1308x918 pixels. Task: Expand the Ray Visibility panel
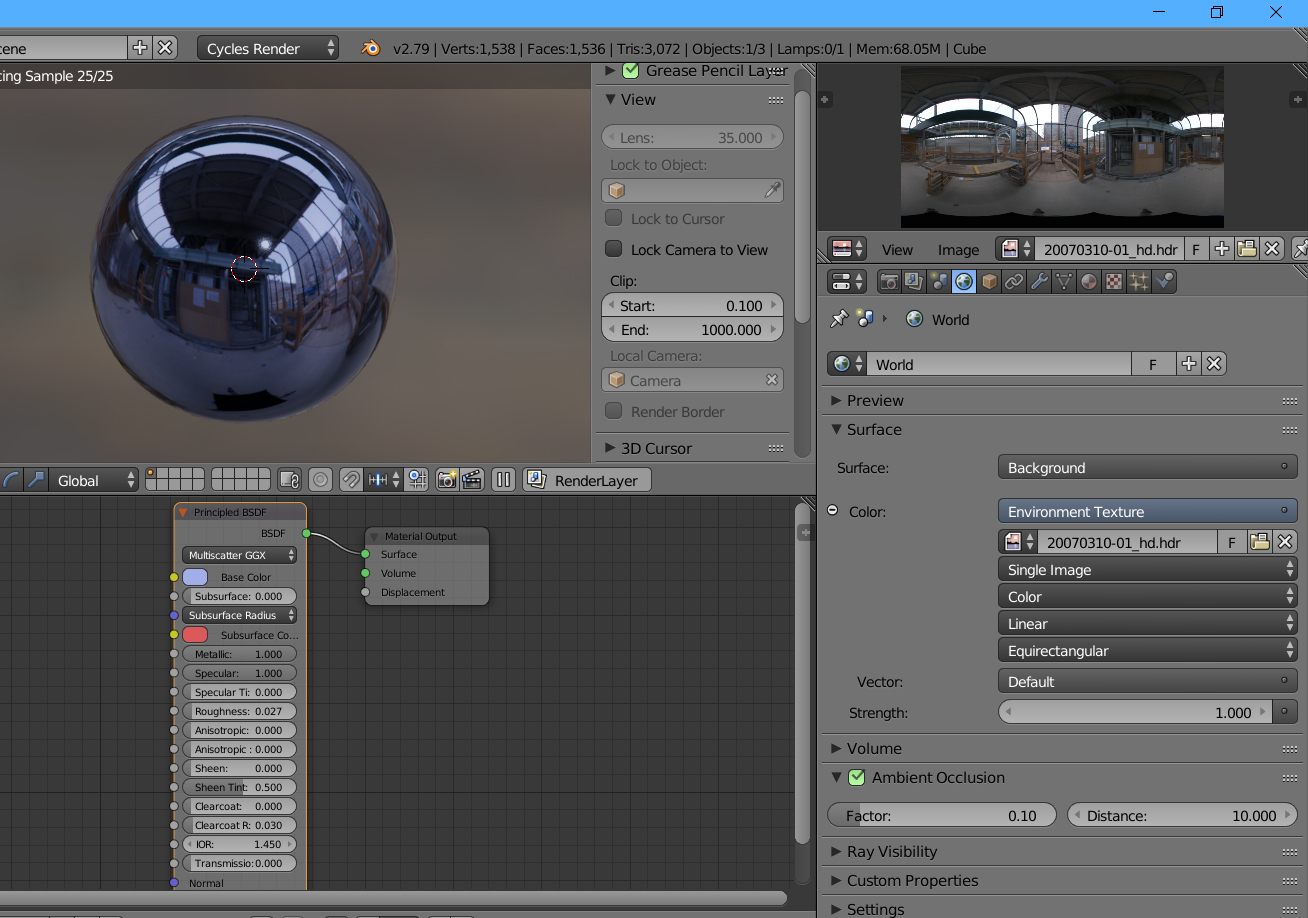pos(892,852)
